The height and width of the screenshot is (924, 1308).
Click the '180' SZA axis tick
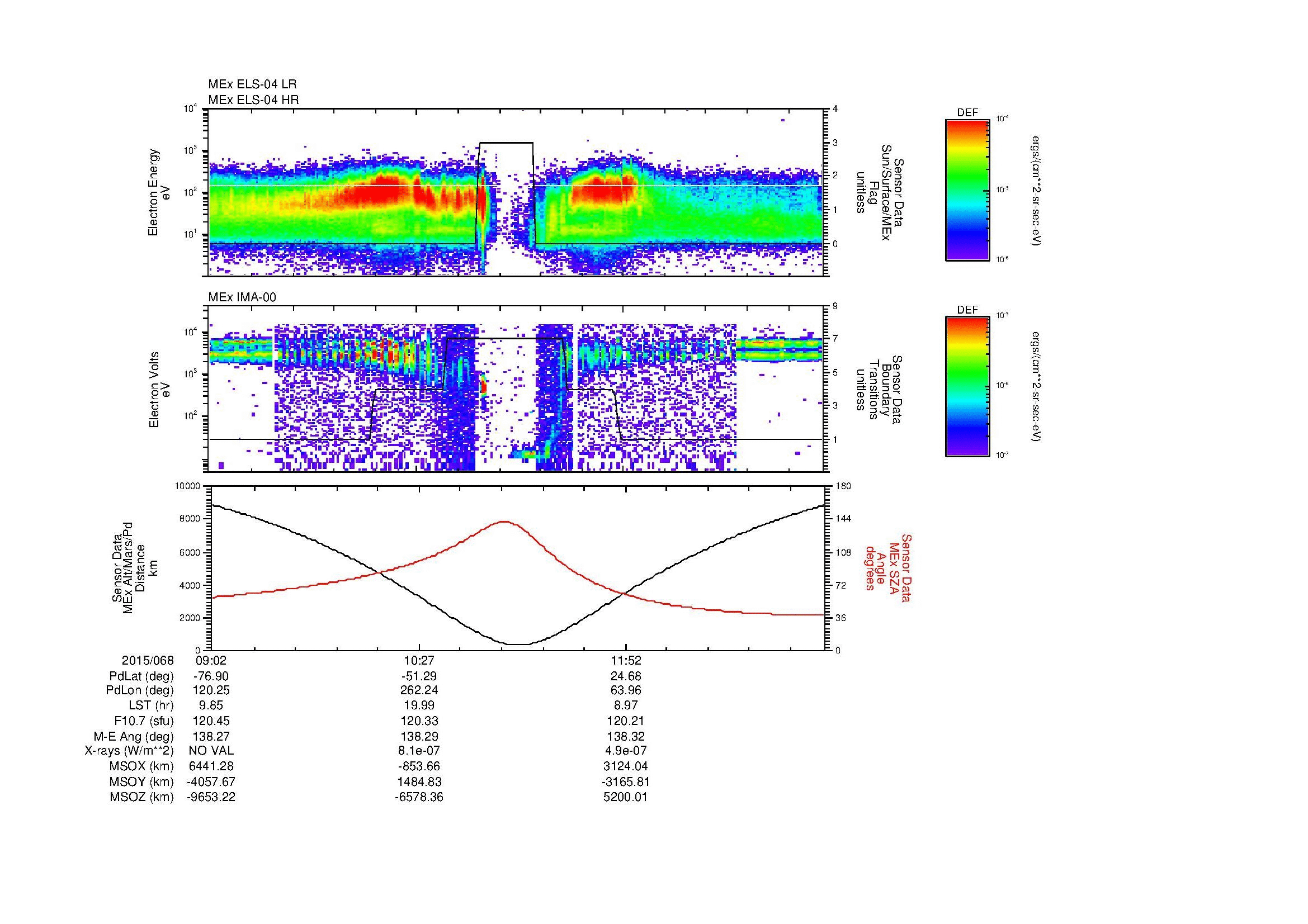(844, 486)
